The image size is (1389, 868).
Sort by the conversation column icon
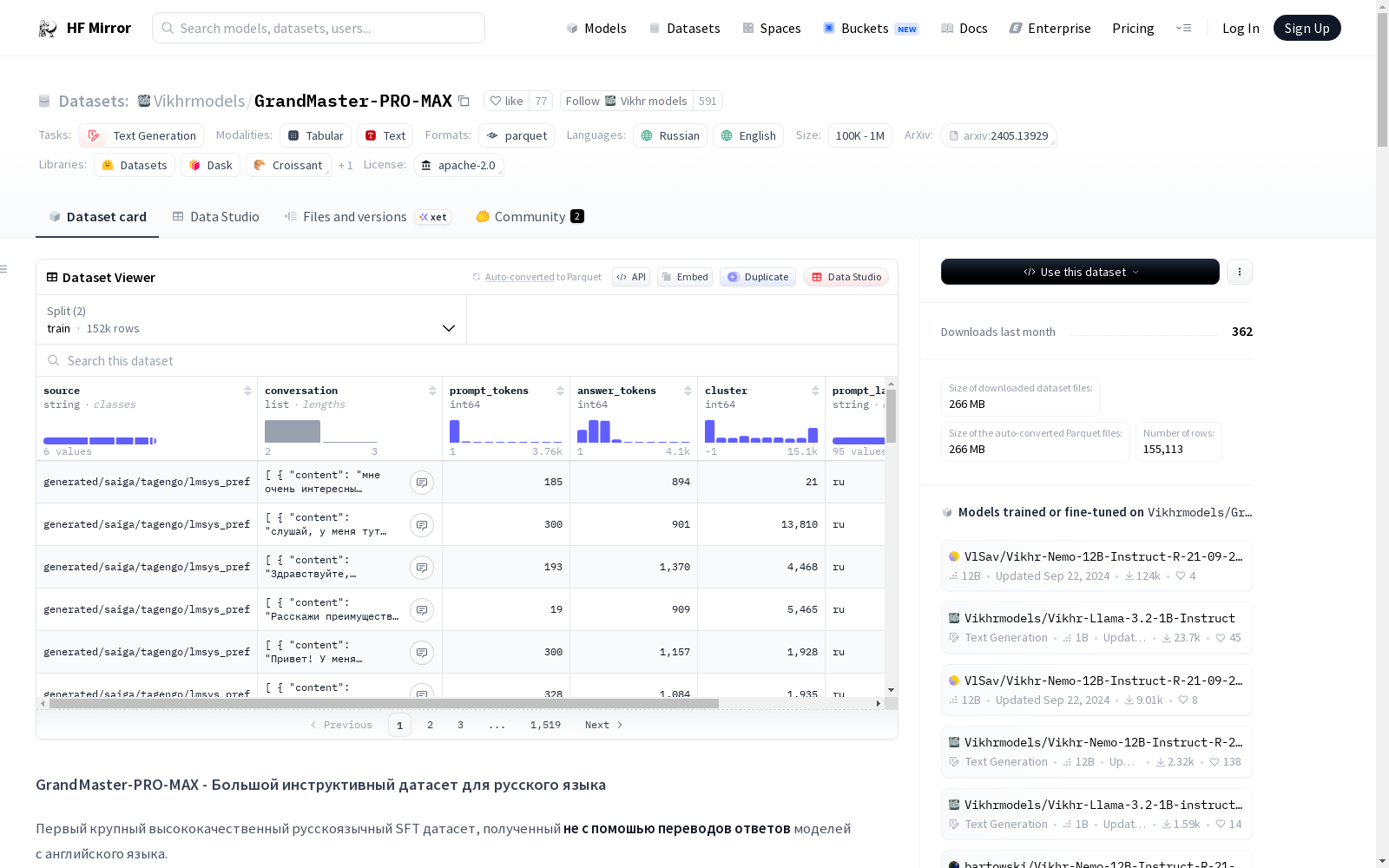(x=432, y=391)
